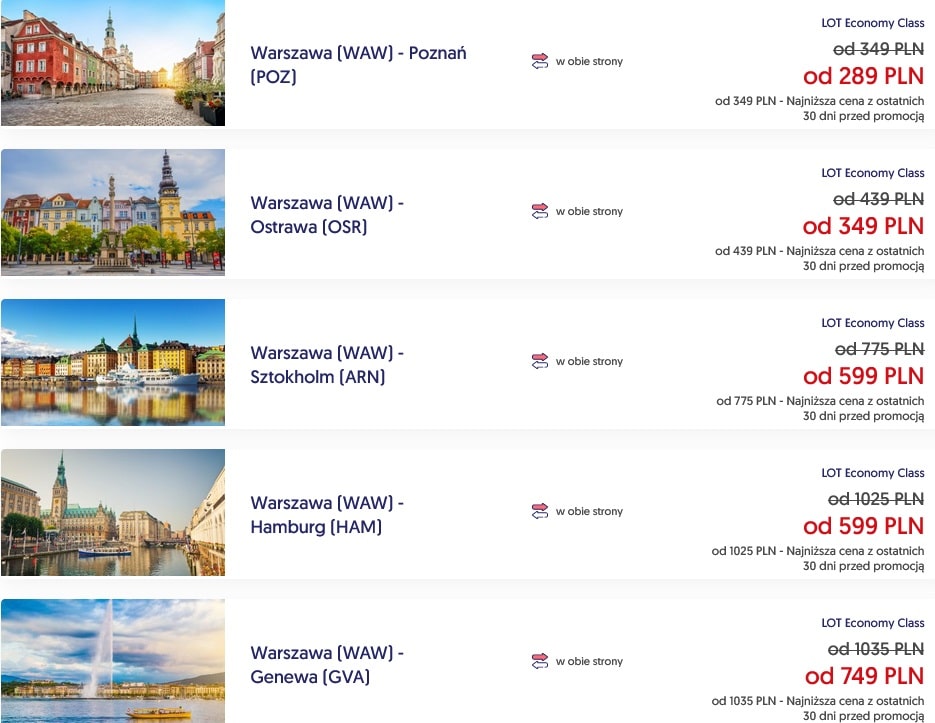Click the od 349 PLN red price
Viewport: 935px width, 723px height.
pos(863,226)
